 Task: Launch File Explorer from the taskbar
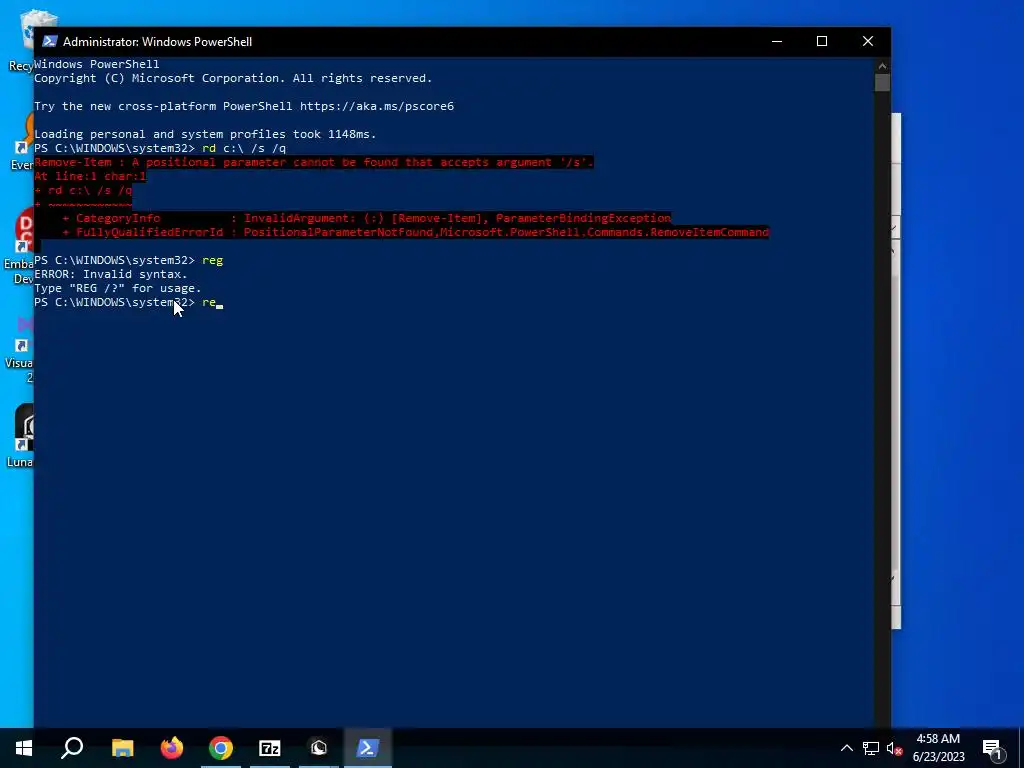(x=122, y=748)
